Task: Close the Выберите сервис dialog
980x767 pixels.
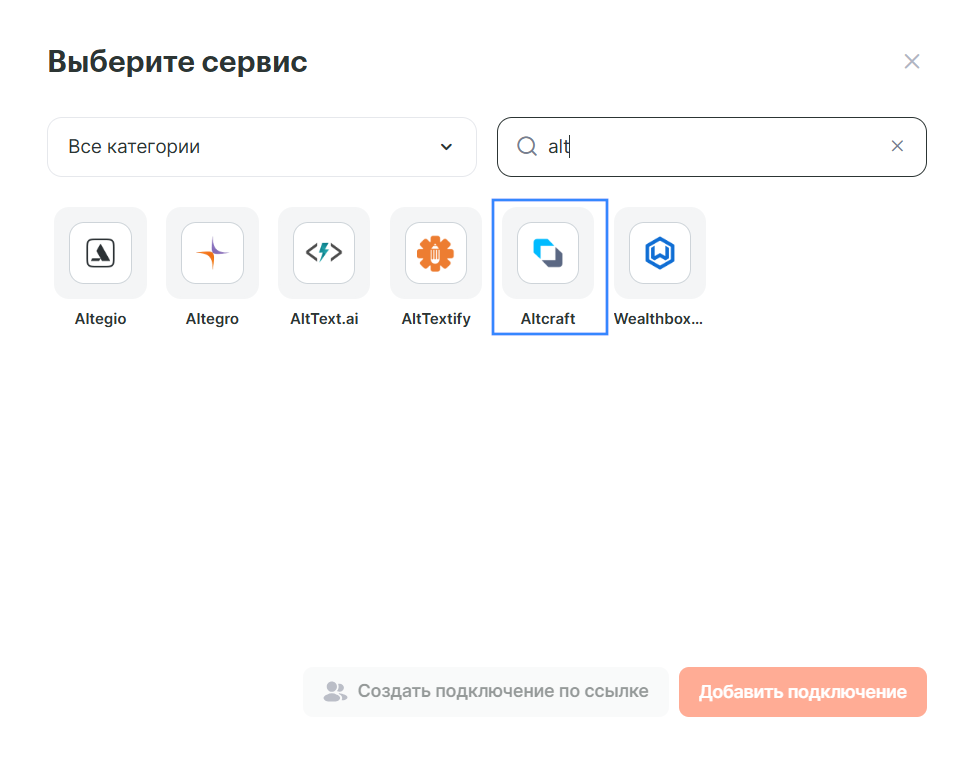Action: click(x=912, y=62)
